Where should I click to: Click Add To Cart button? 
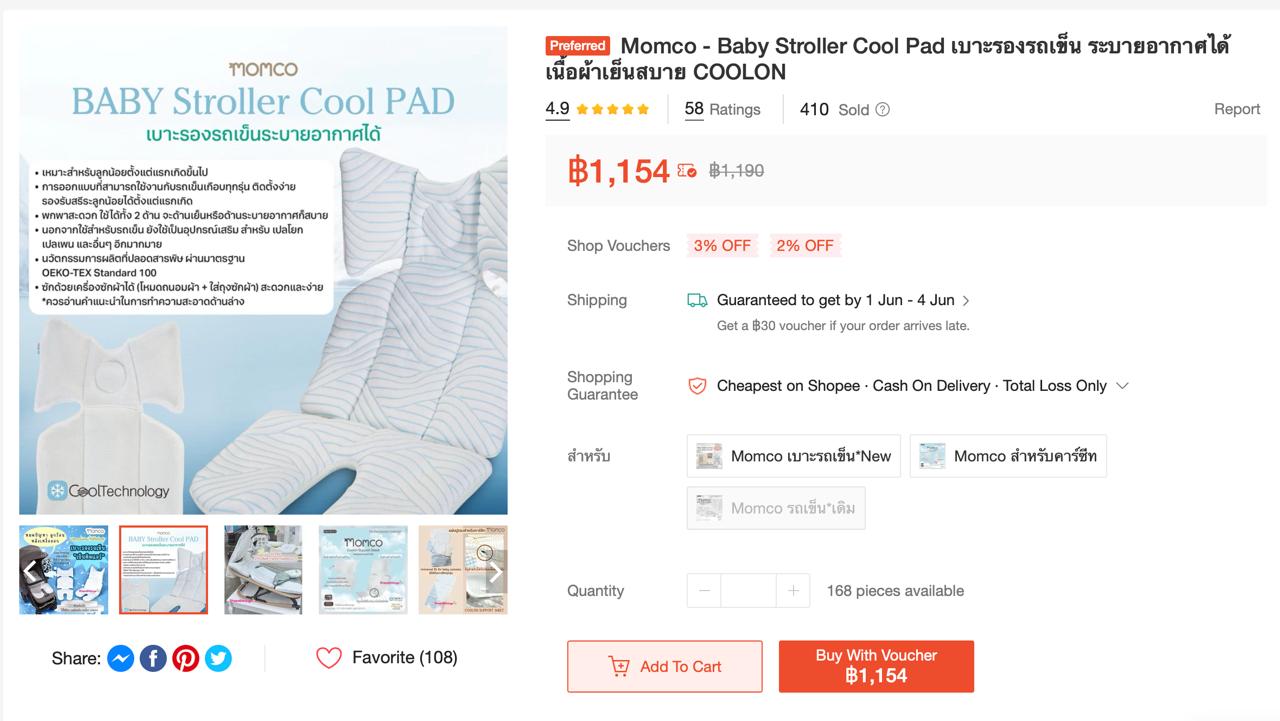click(665, 667)
